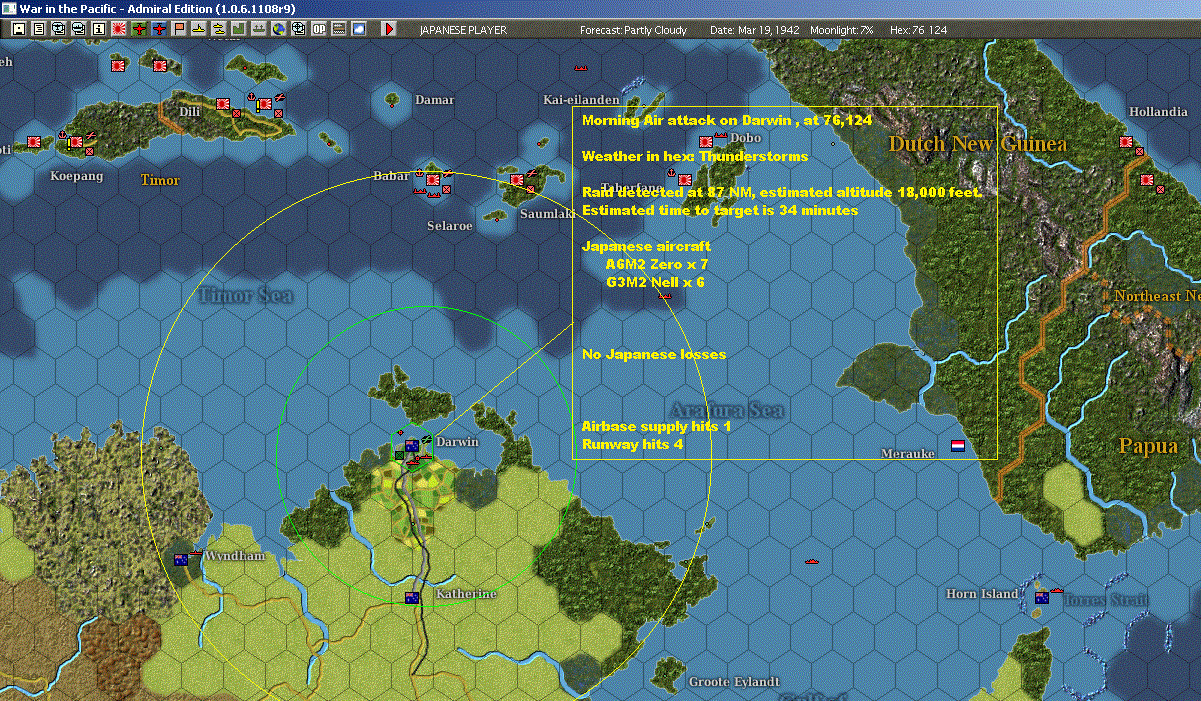
Task: Select the Australian flag at Darwin base
Action: point(411,445)
